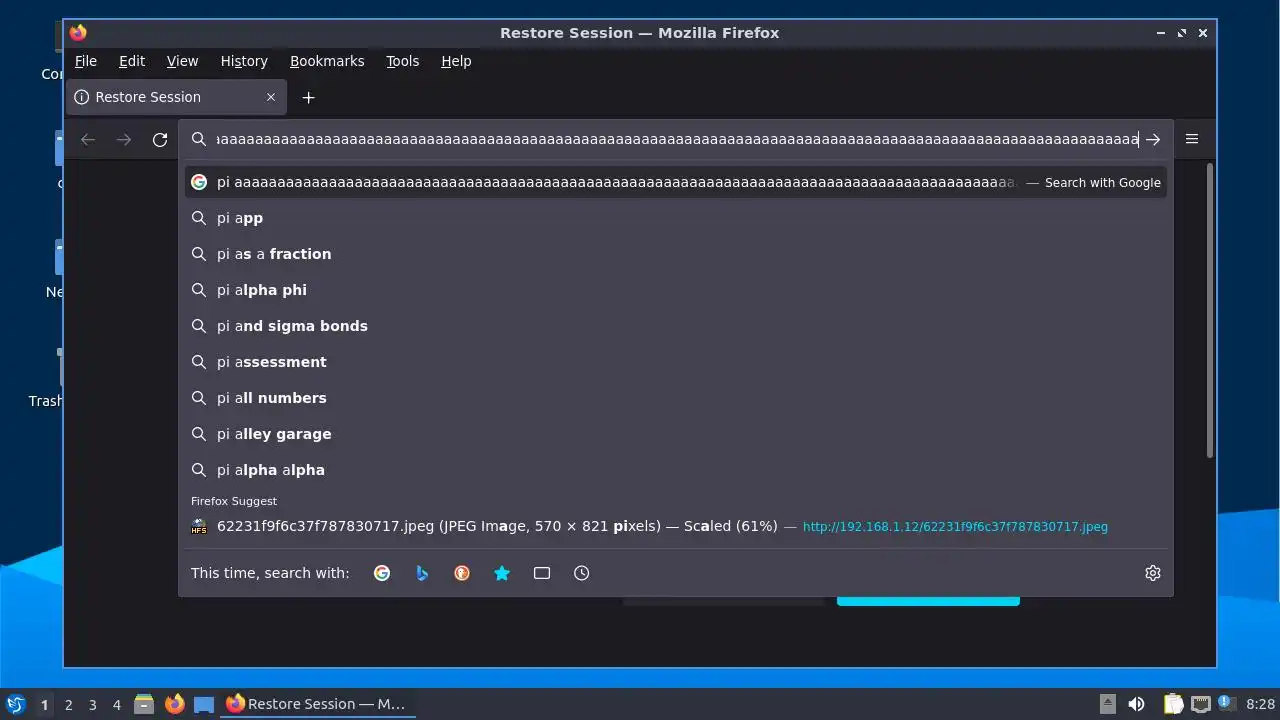Open the View menu

pyautogui.click(x=182, y=61)
